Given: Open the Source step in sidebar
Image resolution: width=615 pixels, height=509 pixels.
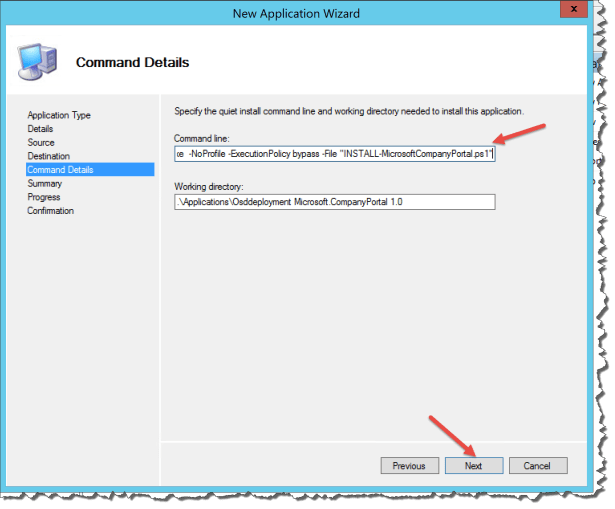Looking at the screenshot, I should [x=41, y=143].
